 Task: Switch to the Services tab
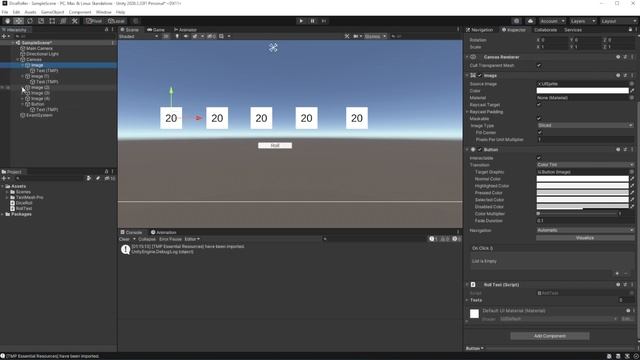pyautogui.click(x=573, y=30)
